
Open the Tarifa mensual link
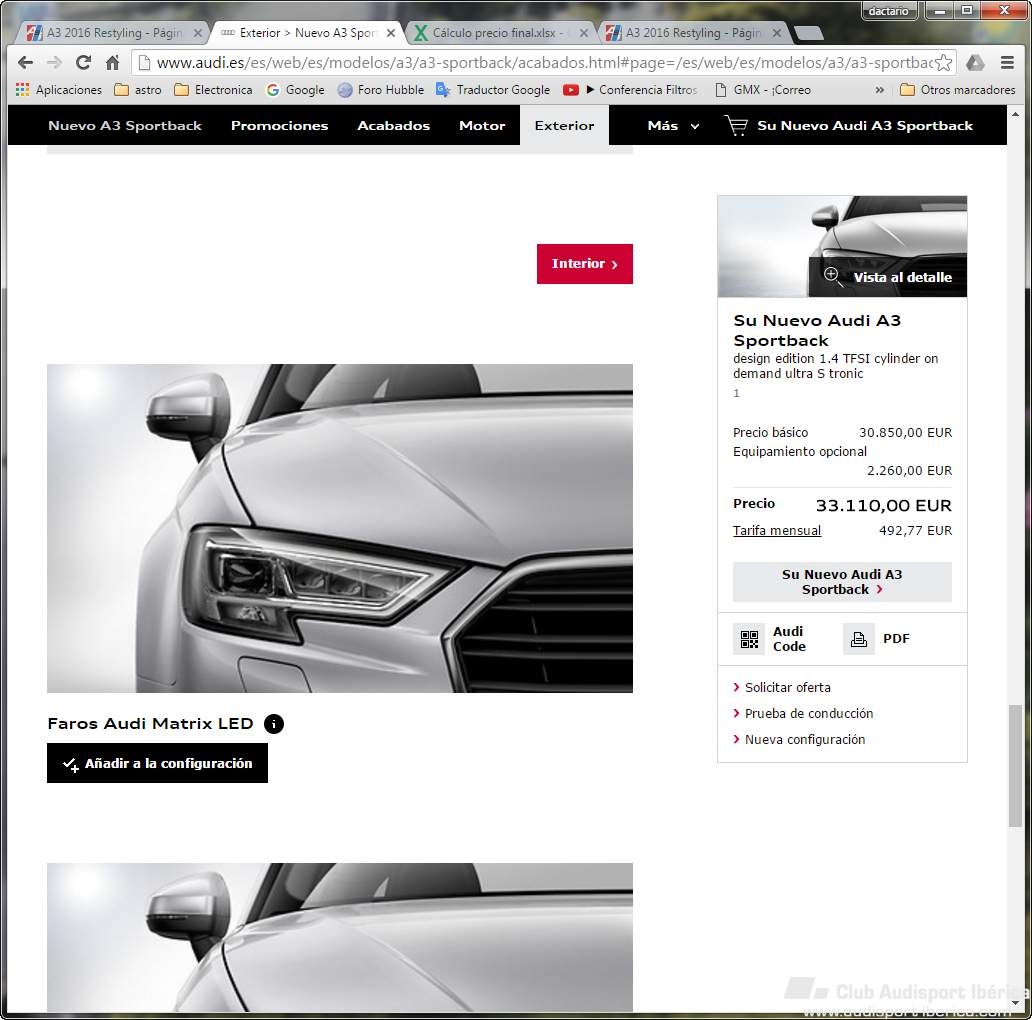pos(777,531)
